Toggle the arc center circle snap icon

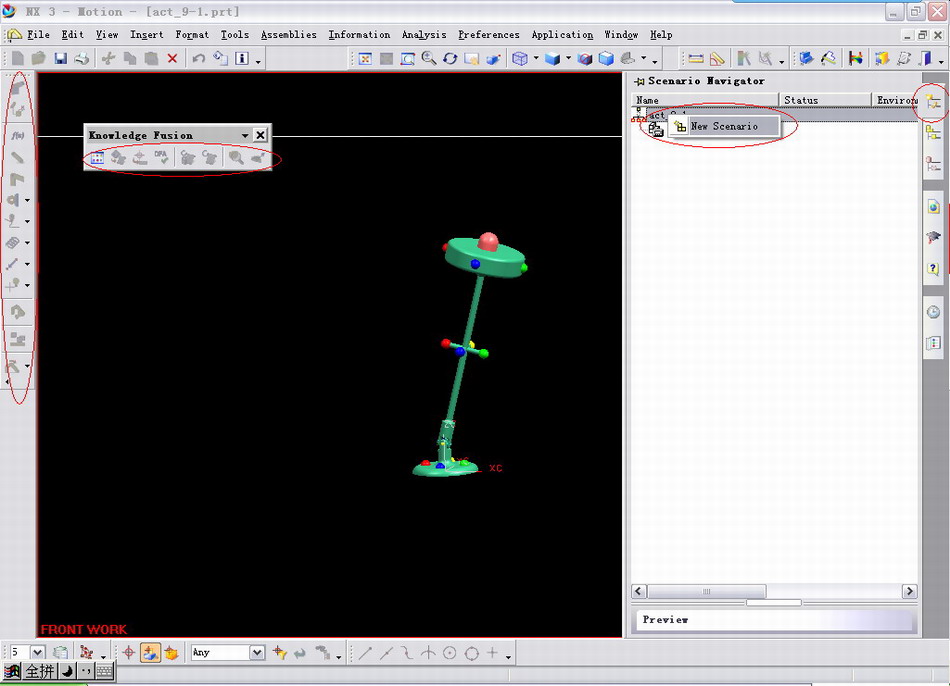click(x=450, y=653)
